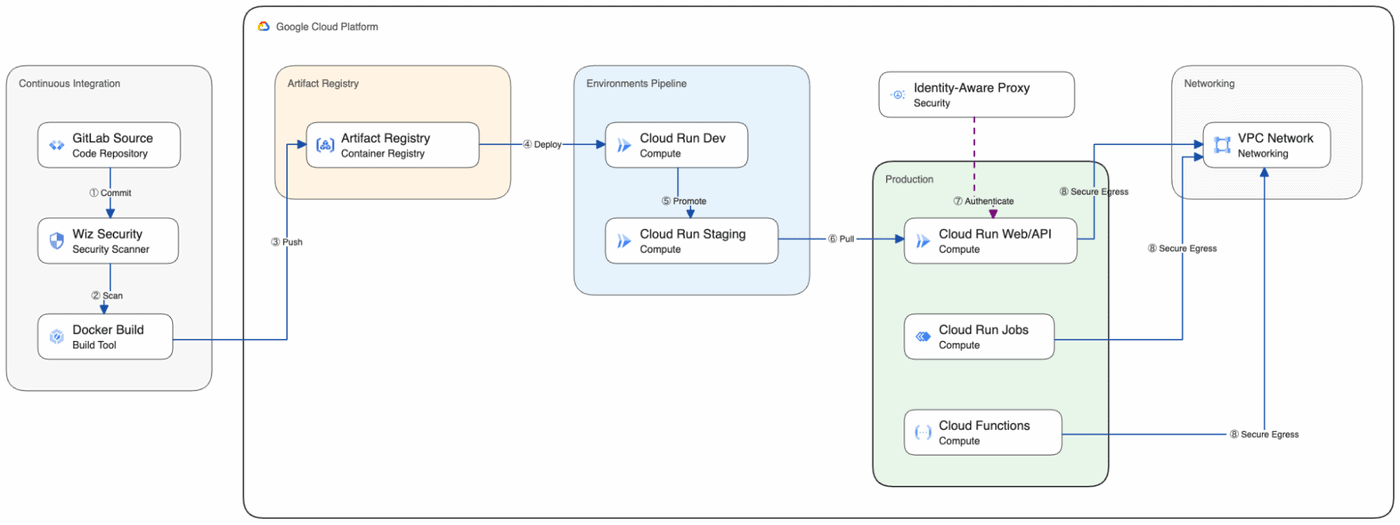The image size is (1400, 525).
Task: Select the GitLab Source node
Action: (x=109, y=145)
